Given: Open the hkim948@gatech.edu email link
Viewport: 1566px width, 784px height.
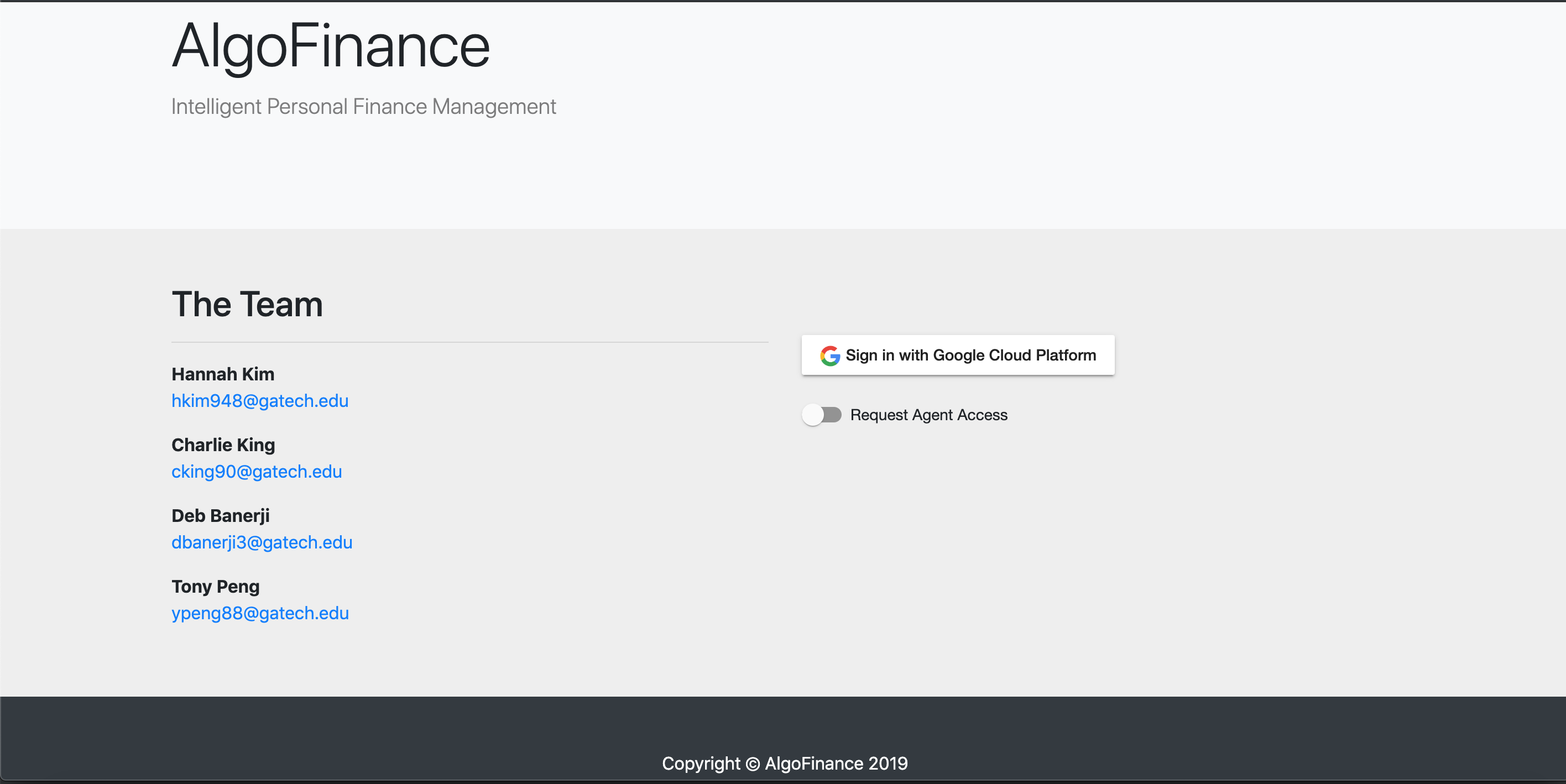Looking at the screenshot, I should [x=259, y=401].
